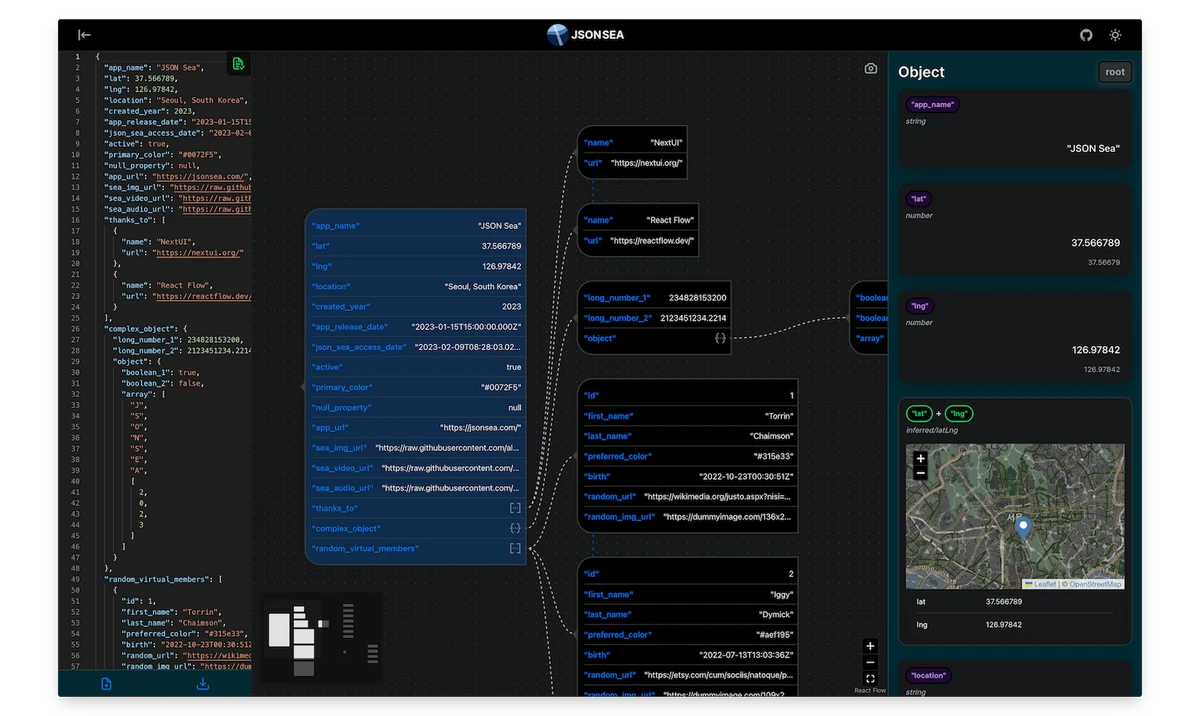Viewport: 1200px width, 716px height.
Task: Expand the "complex_object" braces icon
Action: [515, 528]
